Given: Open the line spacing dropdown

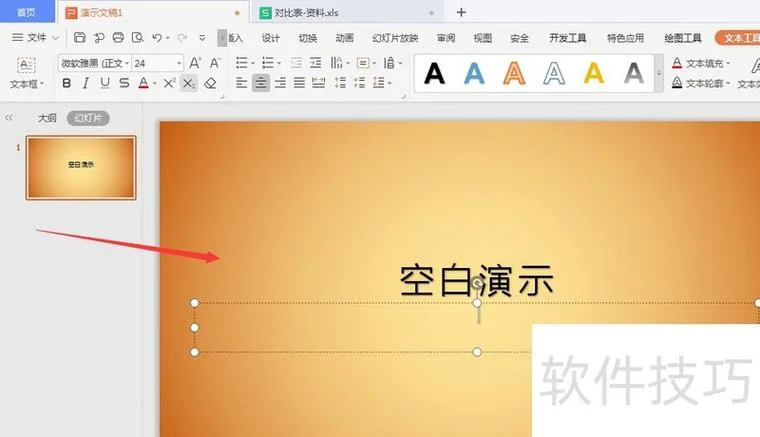Looking at the screenshot, I should pyautogui.click(x=389, y=83).
